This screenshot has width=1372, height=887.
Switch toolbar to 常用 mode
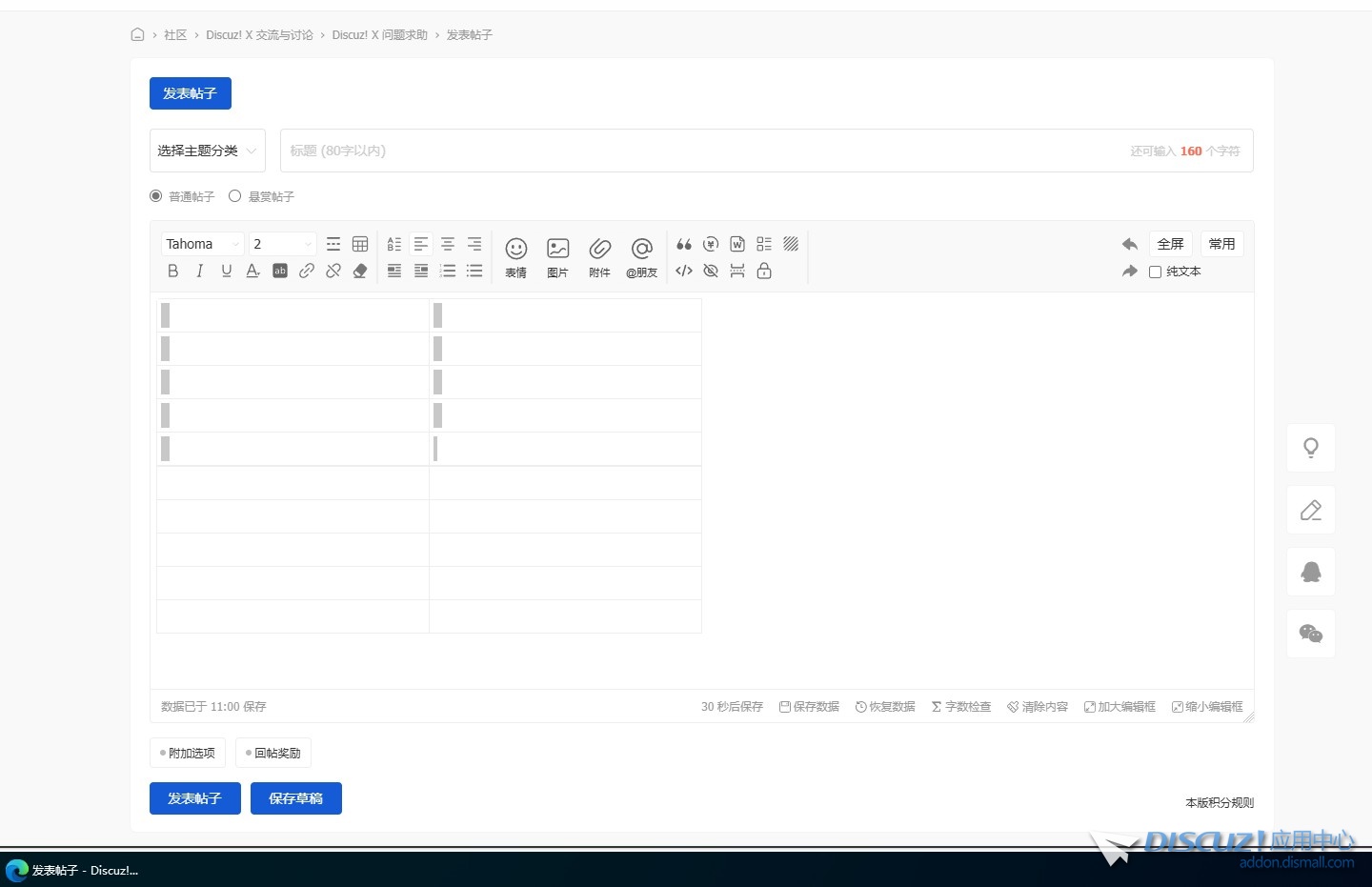coord(1221,244)
